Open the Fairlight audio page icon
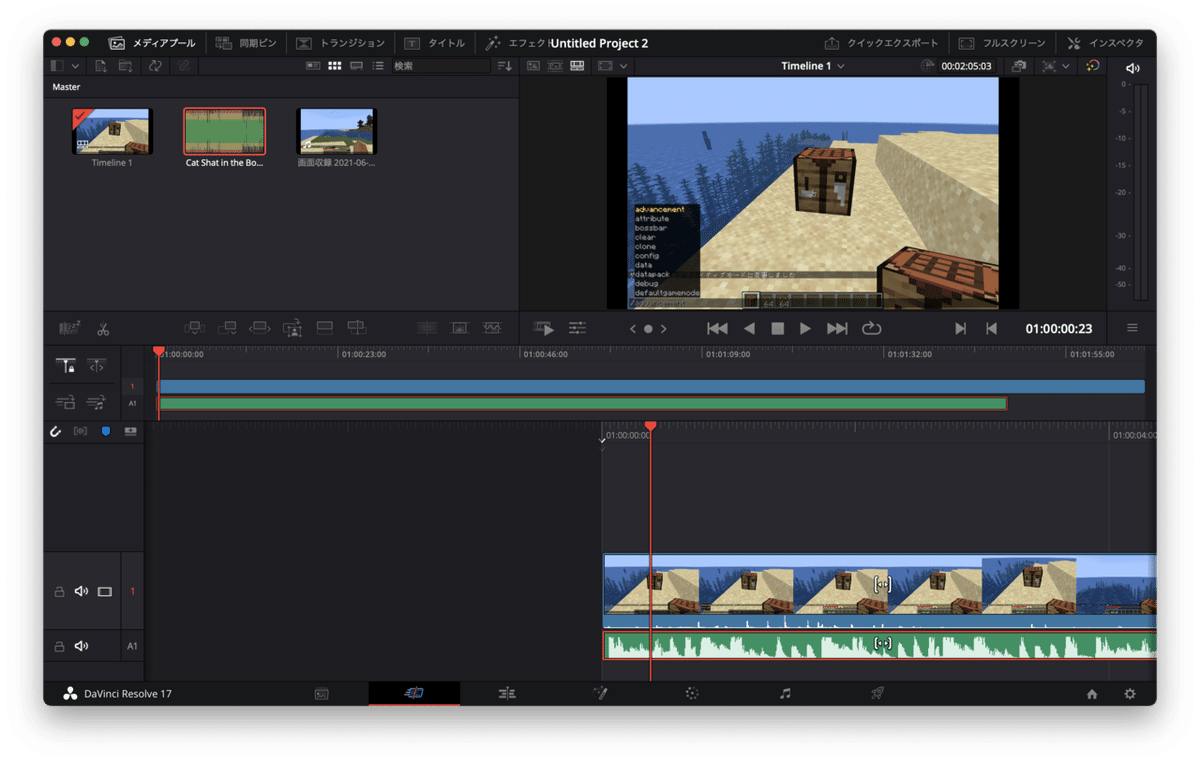 [x=785, y=693]
